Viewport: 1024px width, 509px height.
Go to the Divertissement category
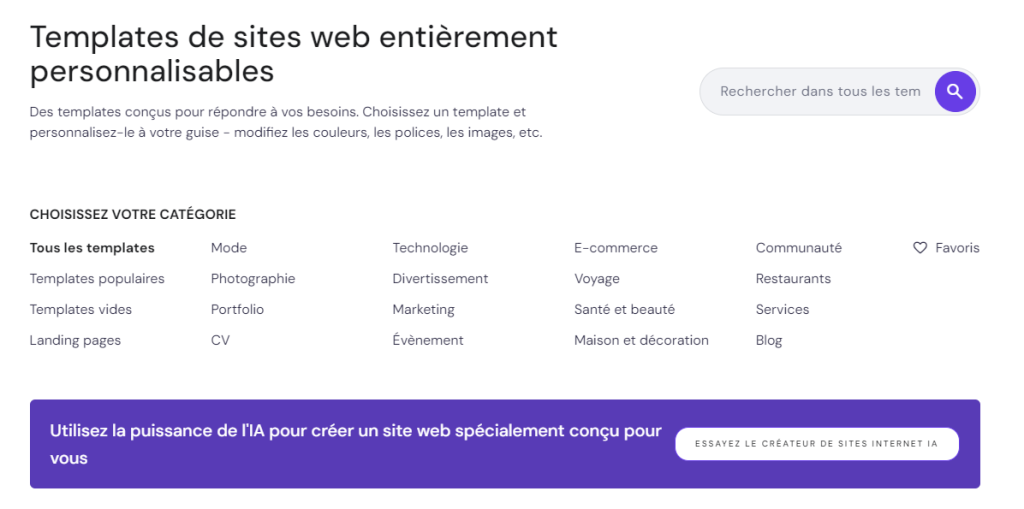tap(440, 279)
